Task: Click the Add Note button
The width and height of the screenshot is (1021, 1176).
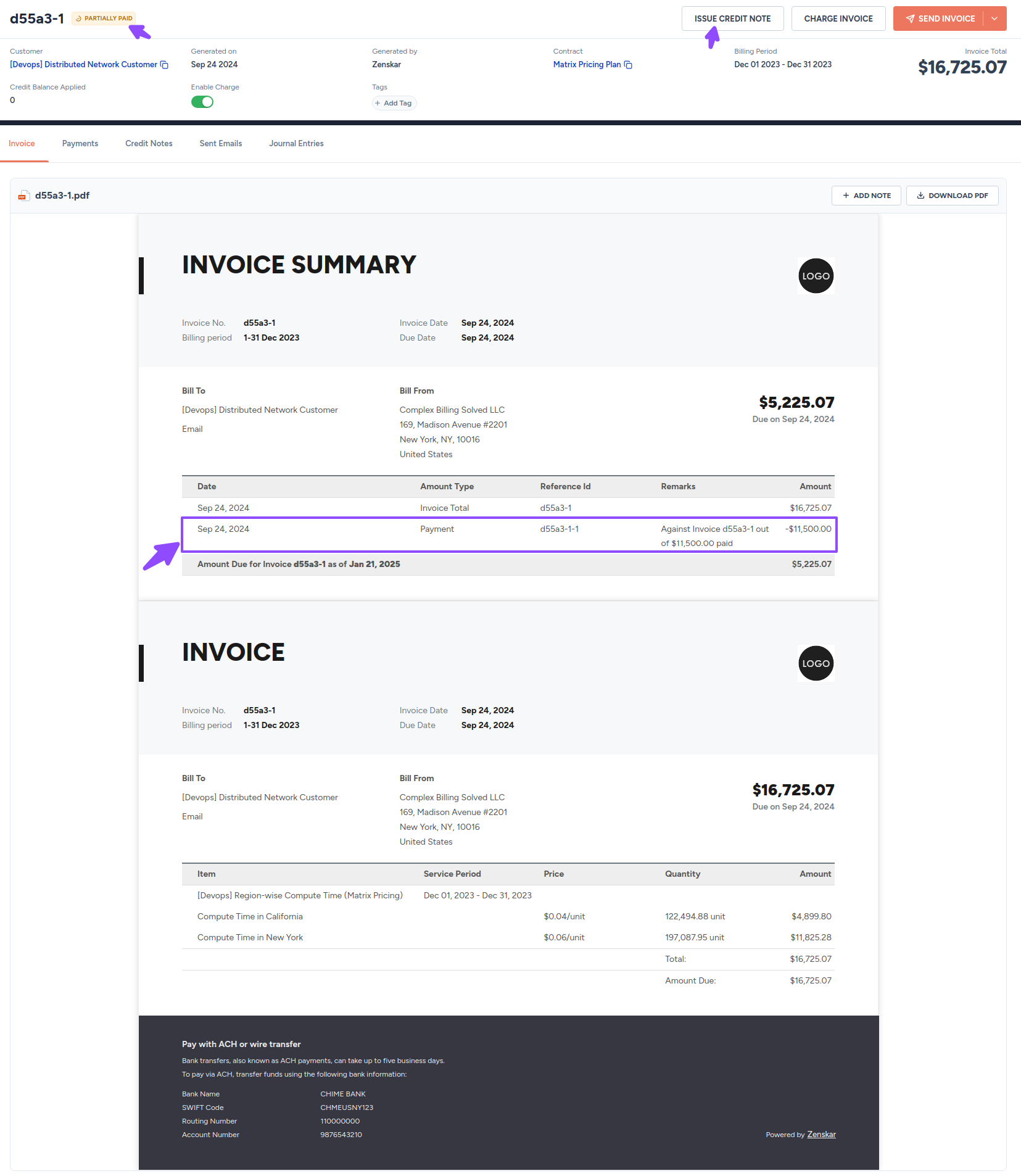Action: point(866,196)
